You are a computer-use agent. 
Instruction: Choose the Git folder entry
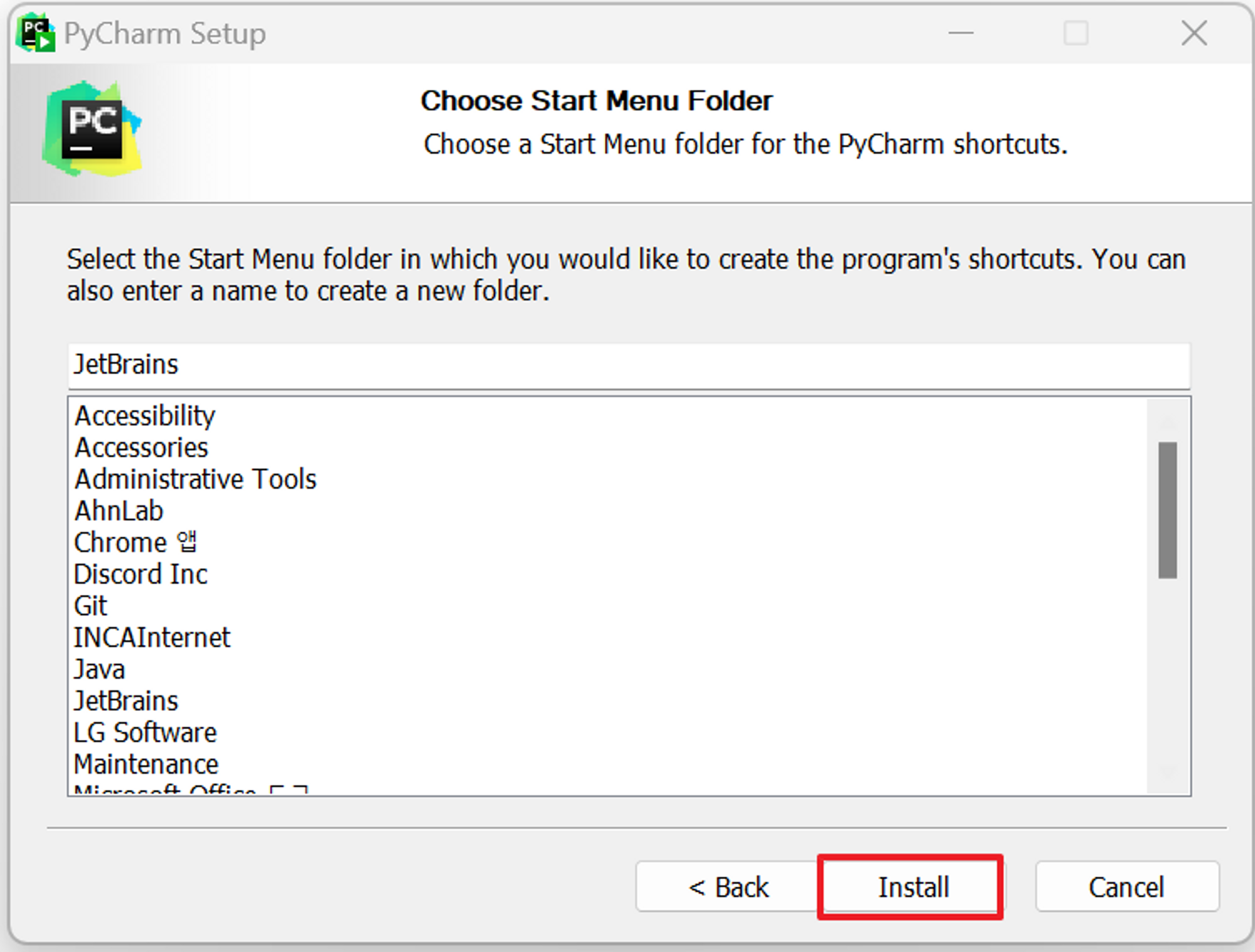pyautogui.click(x=90, y=606)
